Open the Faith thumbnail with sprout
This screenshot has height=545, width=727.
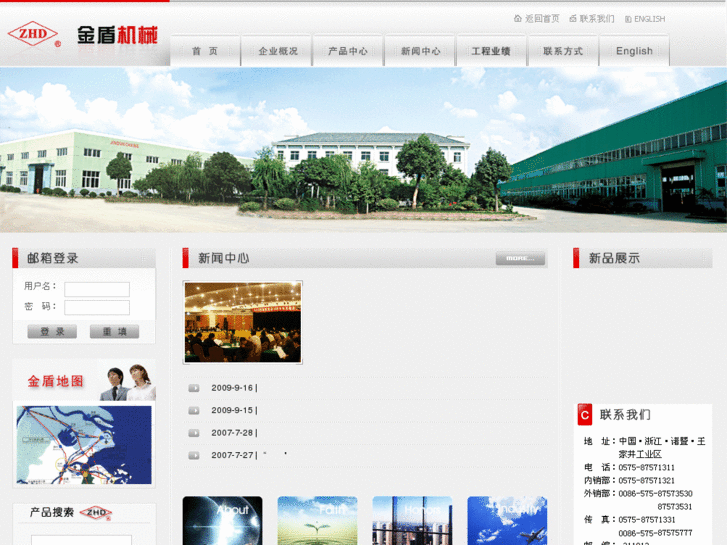(x=318, y=520)
